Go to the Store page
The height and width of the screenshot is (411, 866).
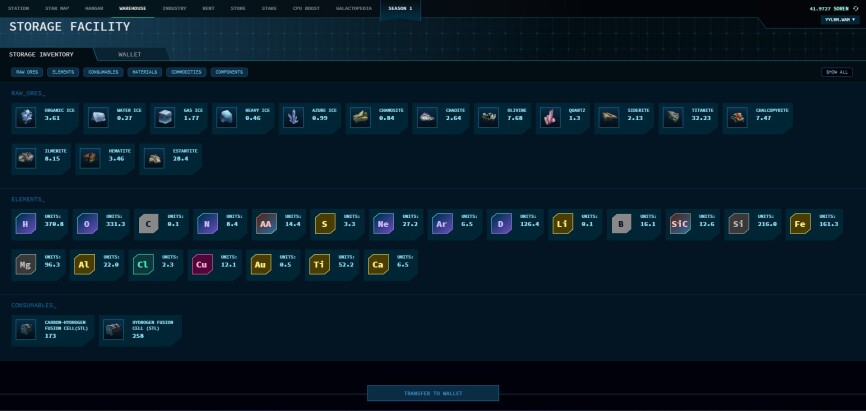(238, 8)
